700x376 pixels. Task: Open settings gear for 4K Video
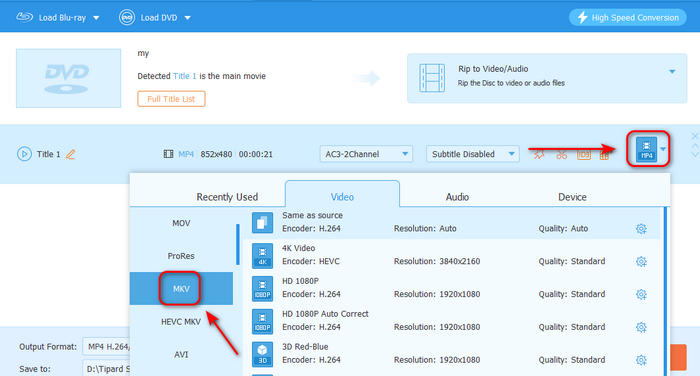click(641, 261)
